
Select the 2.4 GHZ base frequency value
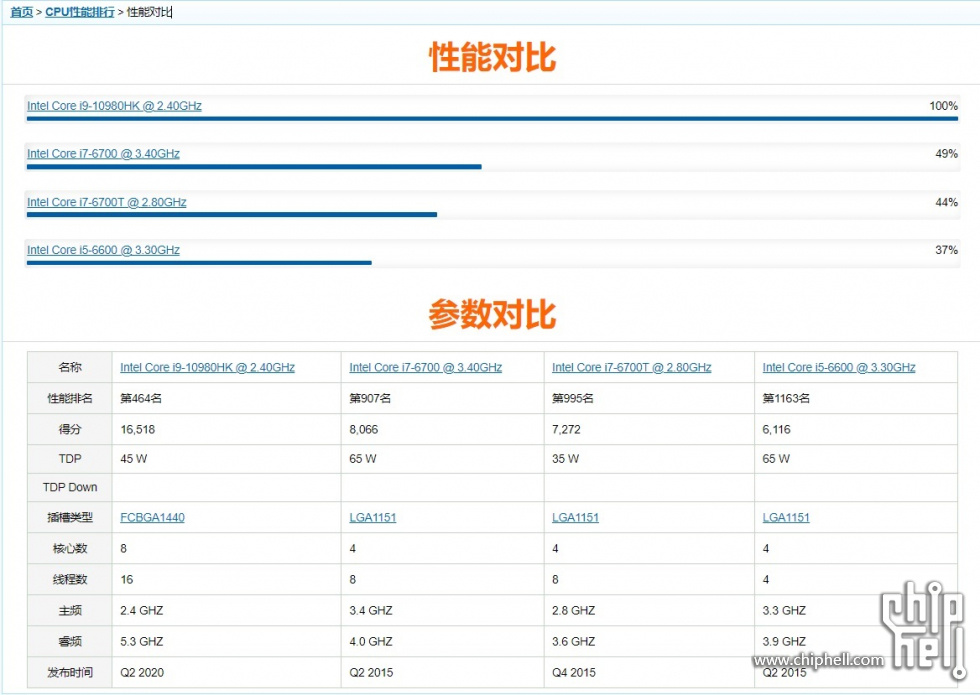pos(142,610)
